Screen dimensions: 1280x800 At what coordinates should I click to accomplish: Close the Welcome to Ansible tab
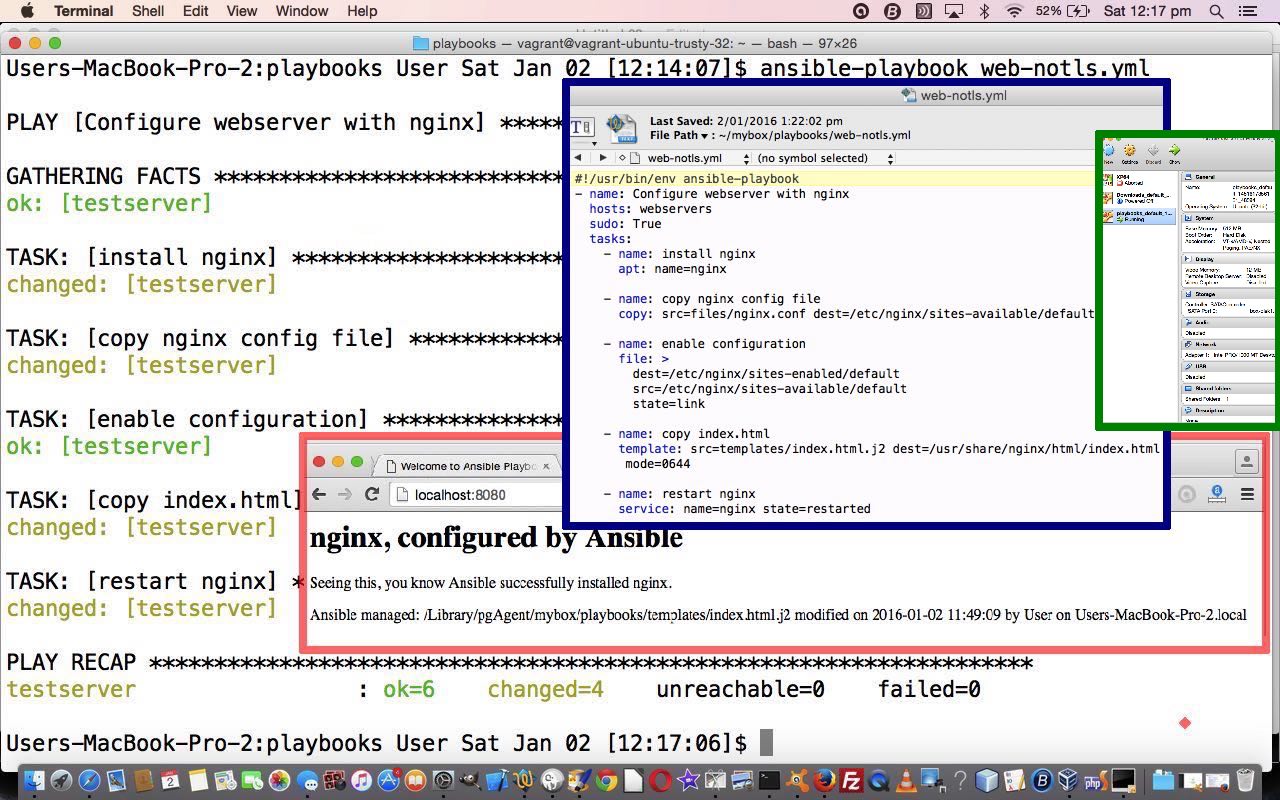[546, 466]
